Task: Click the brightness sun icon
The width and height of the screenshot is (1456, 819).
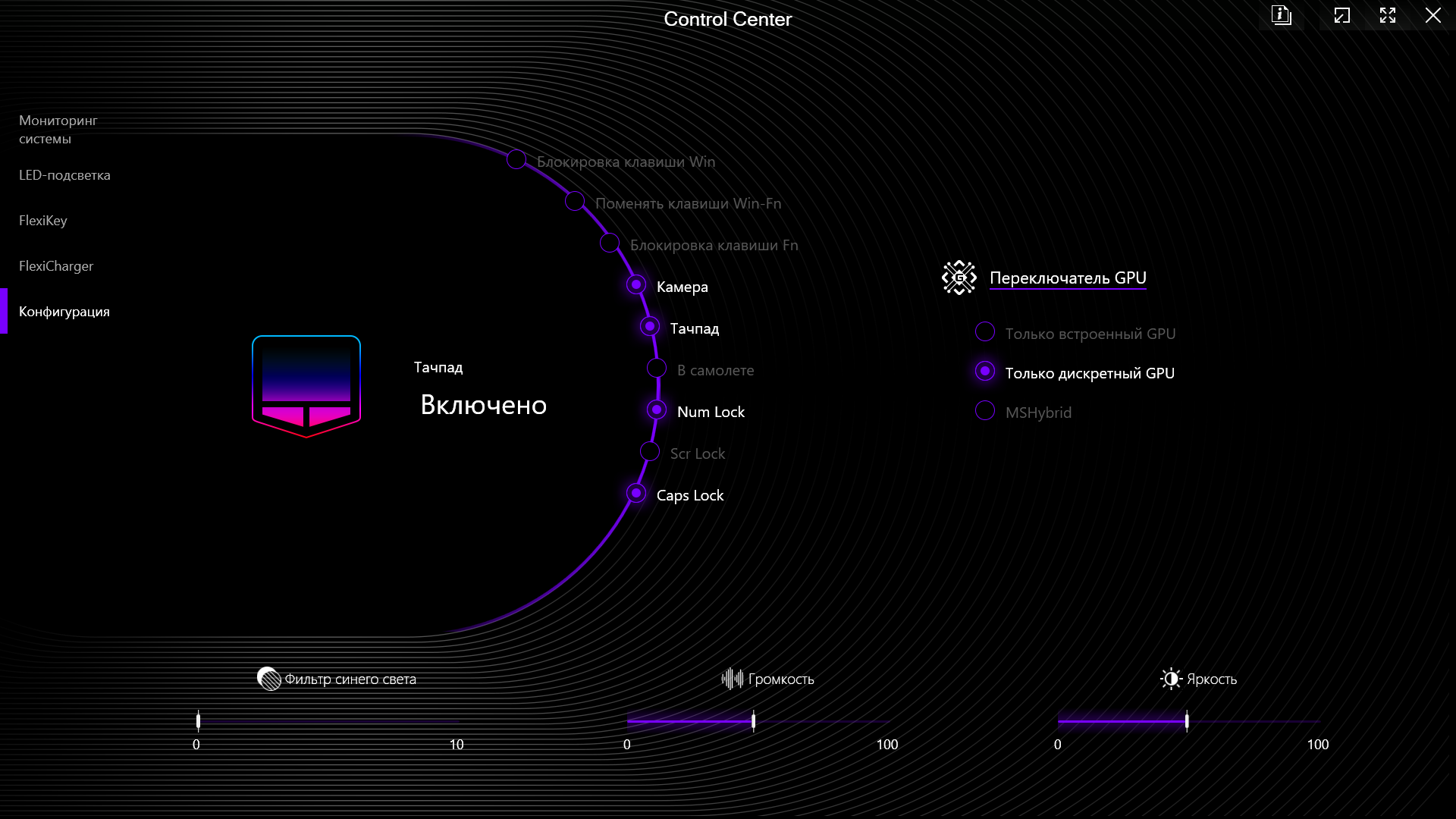Action: [1171, 679]
